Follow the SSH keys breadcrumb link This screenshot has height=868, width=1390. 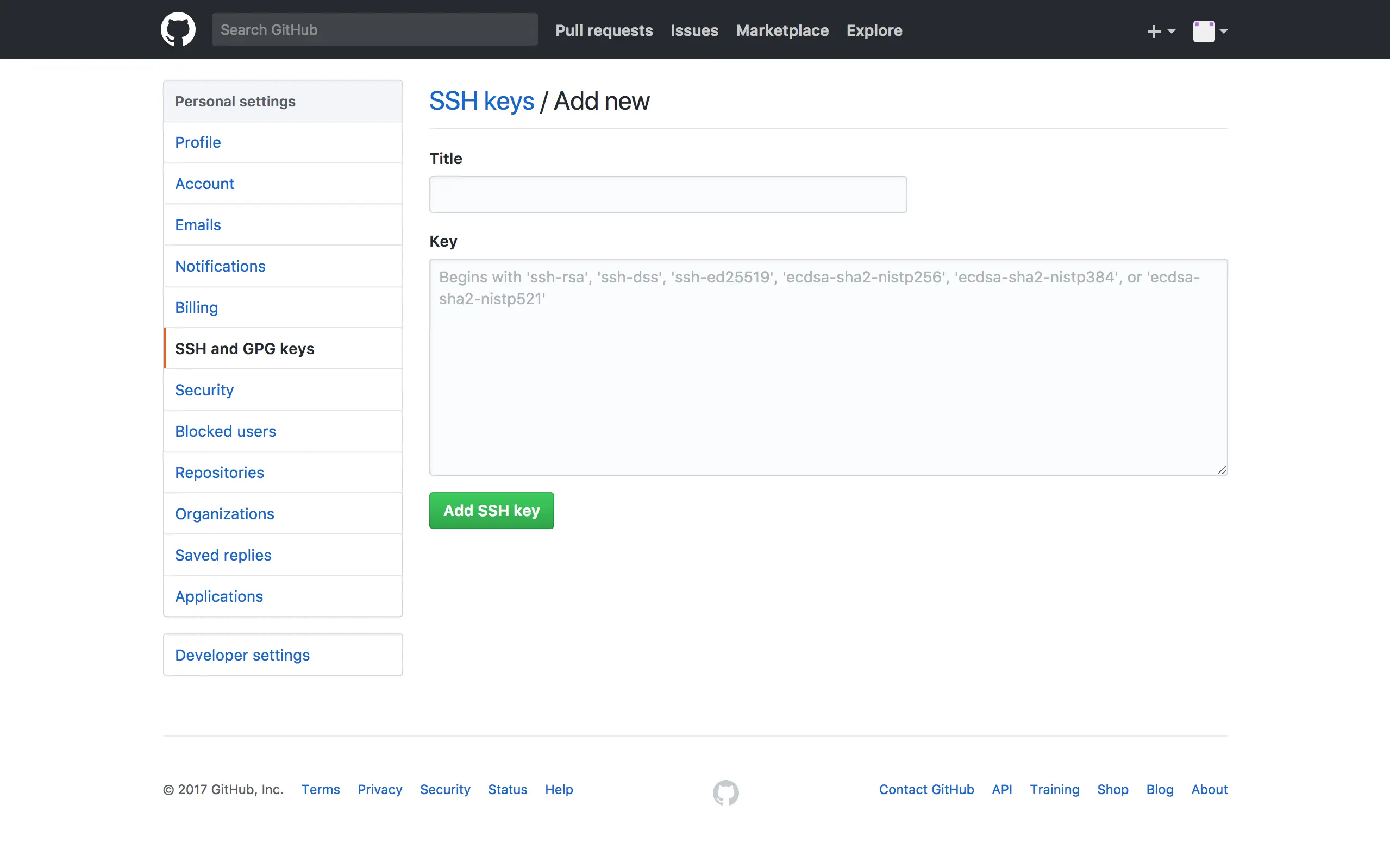(x=481, y=101)
